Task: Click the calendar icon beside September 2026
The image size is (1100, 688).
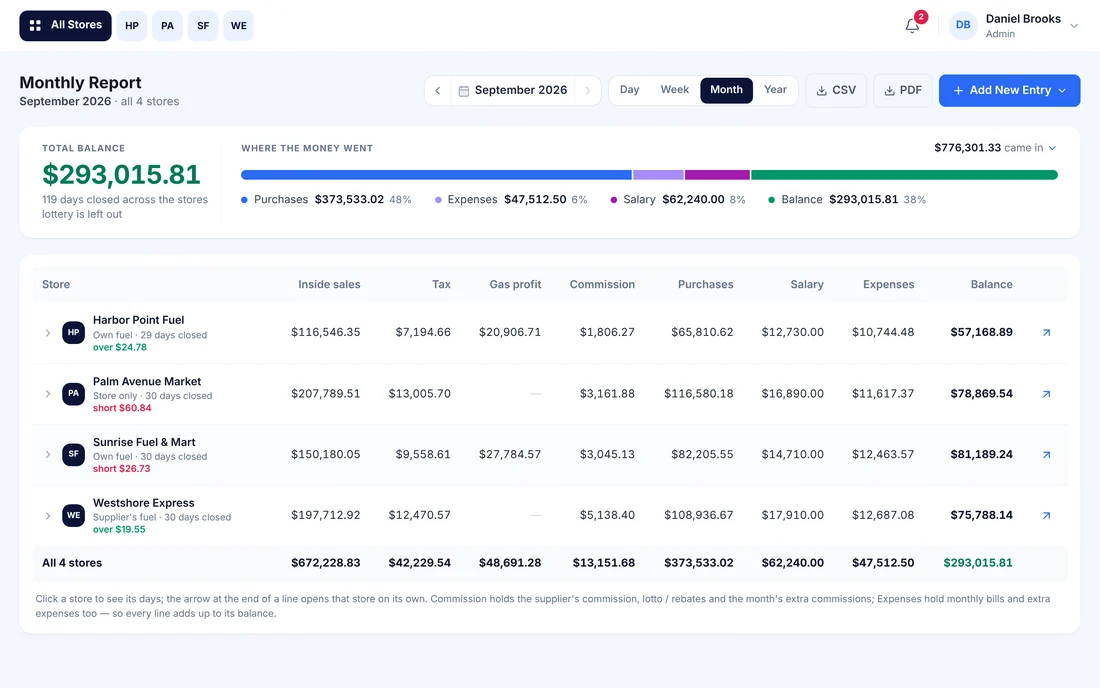Action: click(x=463, y=90)
